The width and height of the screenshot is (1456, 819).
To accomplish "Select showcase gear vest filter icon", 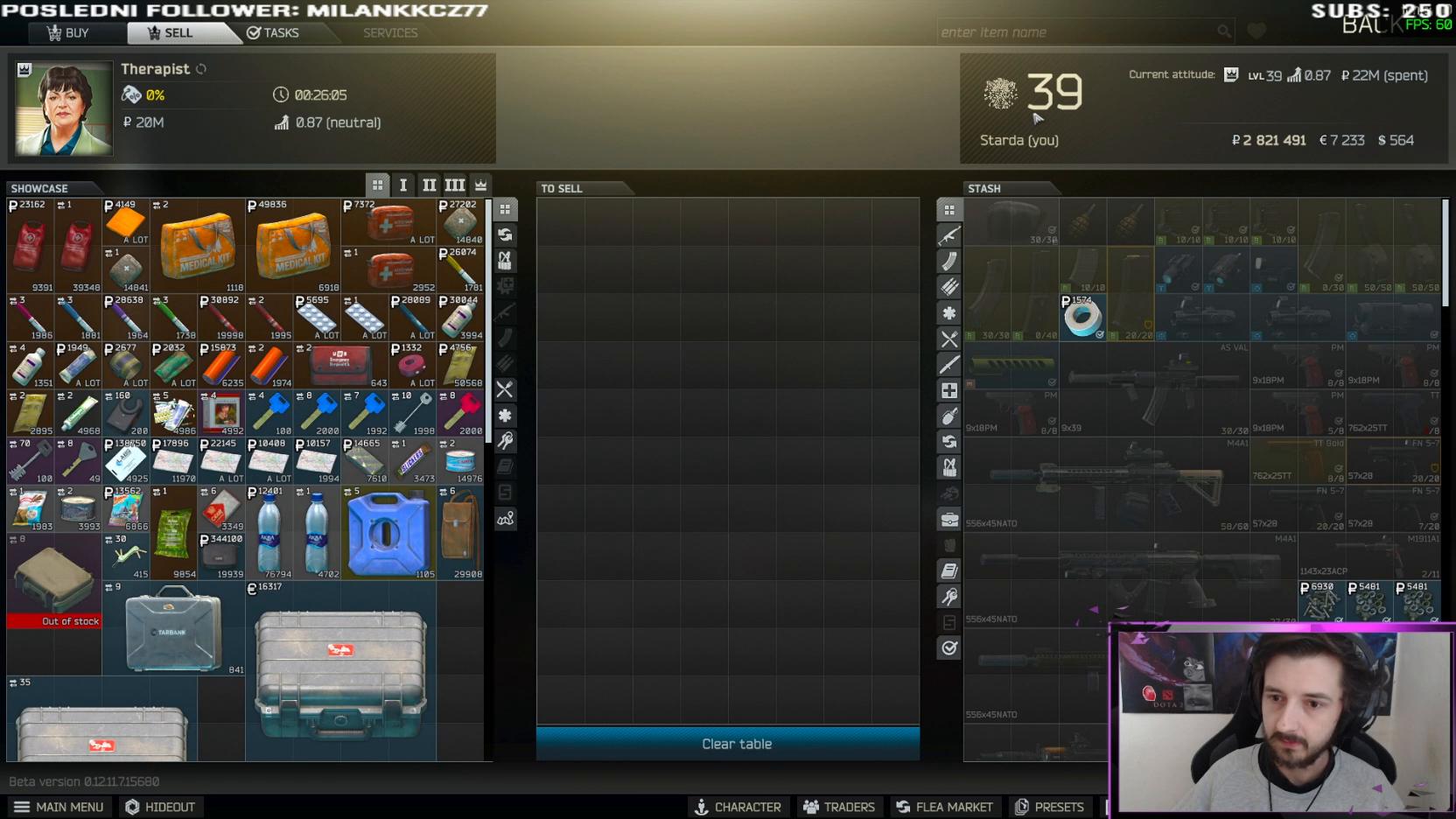I will 505,261.
